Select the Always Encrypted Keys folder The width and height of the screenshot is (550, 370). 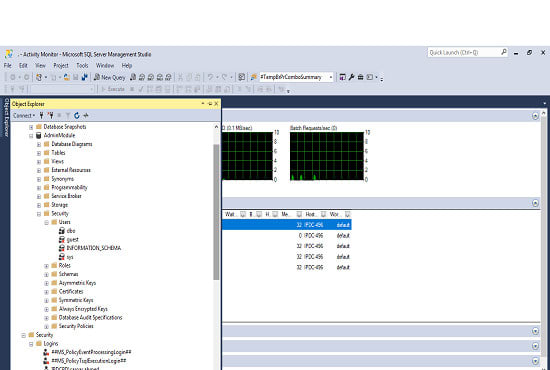coord(83,309)
